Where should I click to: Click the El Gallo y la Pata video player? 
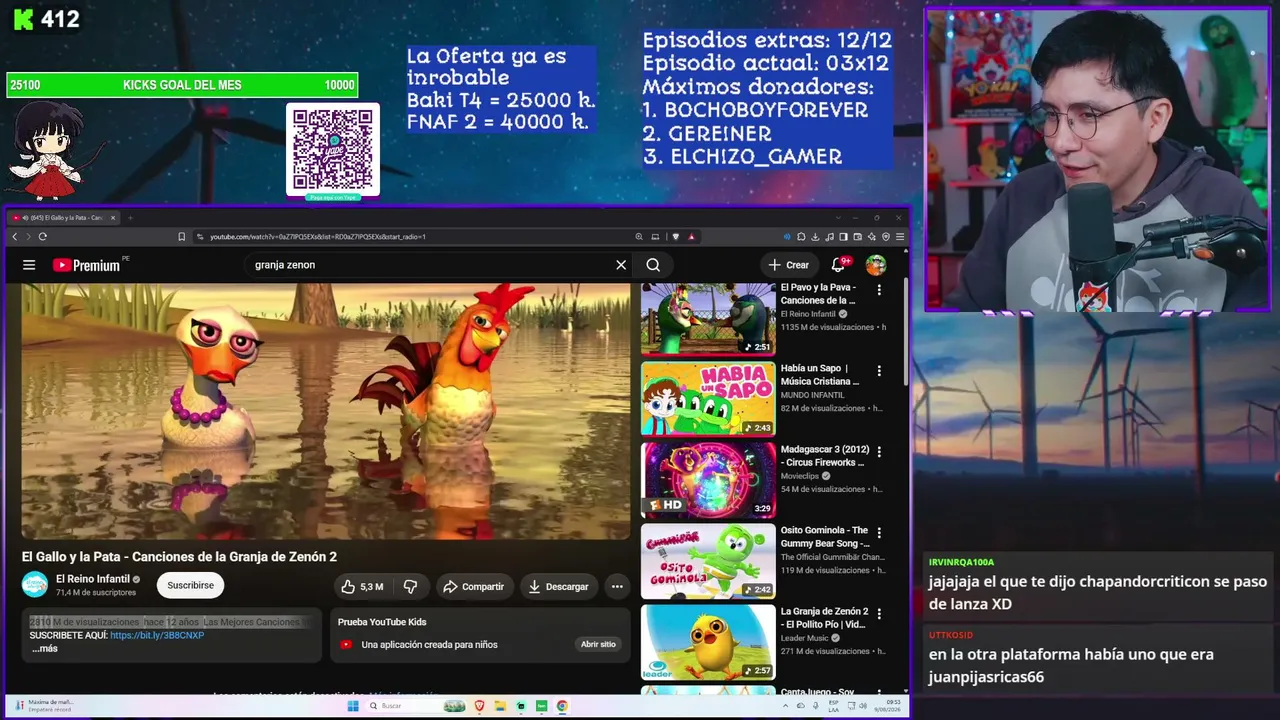pos(326,411)
